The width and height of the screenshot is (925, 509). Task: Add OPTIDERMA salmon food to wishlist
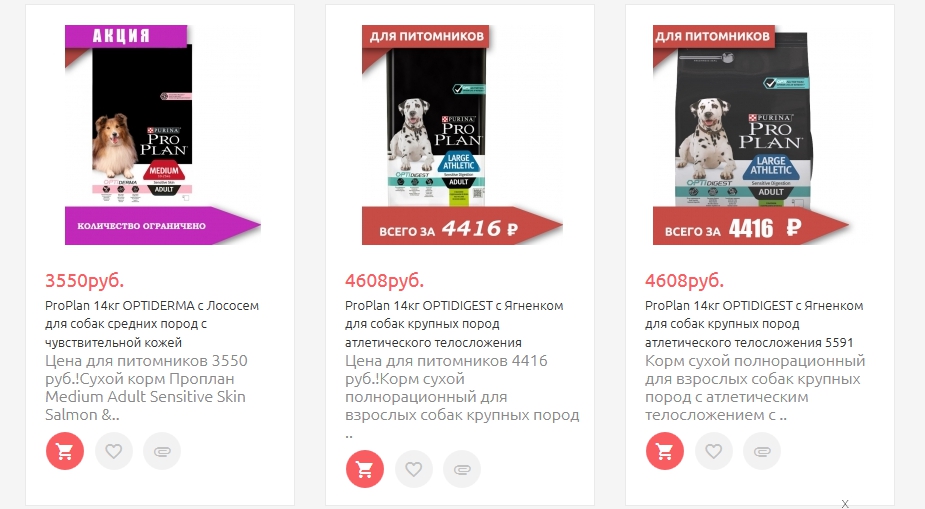114,451
